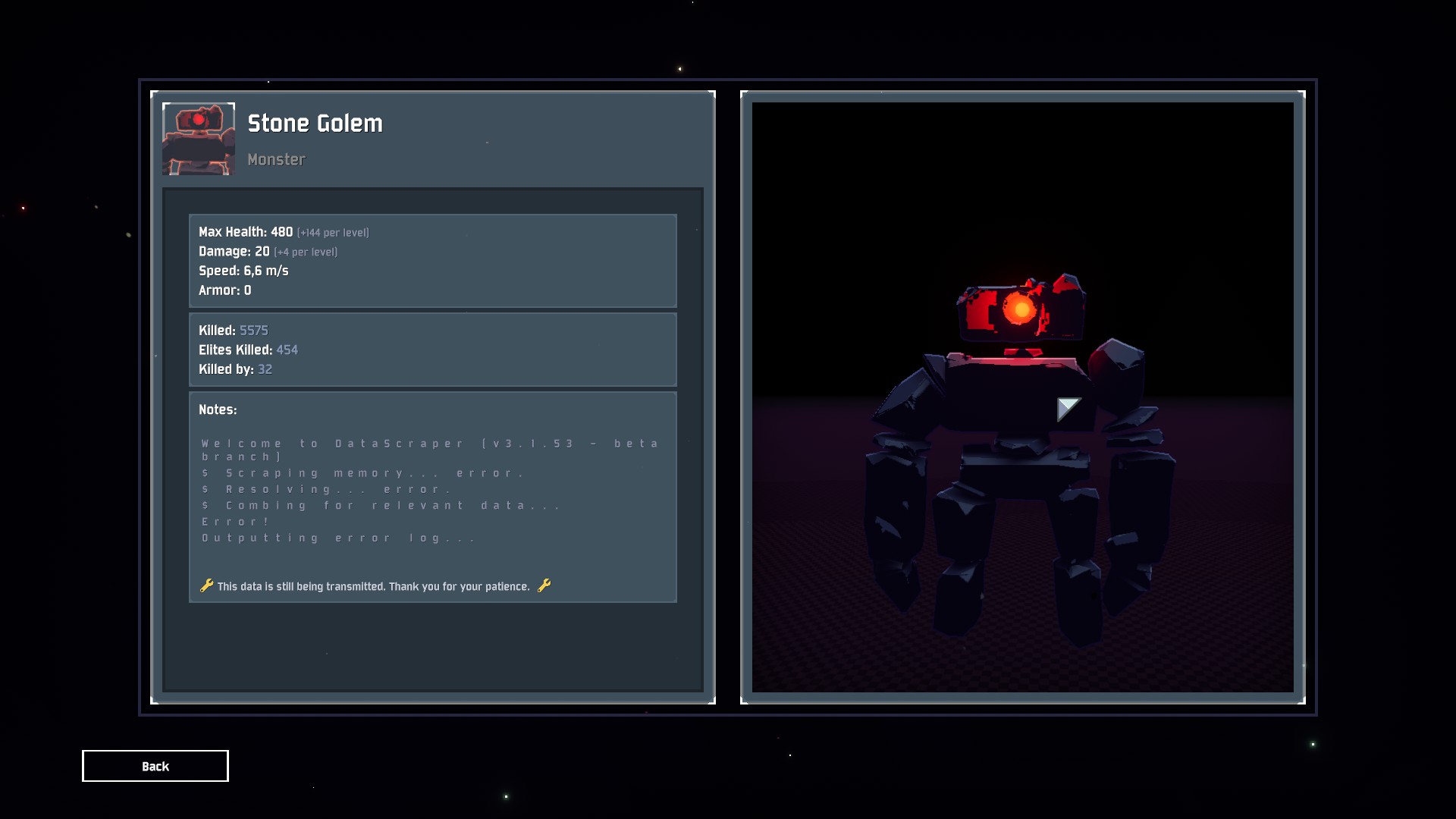Image resolution: width=1456 pixels, height=819 pixels.
Task: Click the 'data is still being transmitted' message
Action: pos(373,586)
